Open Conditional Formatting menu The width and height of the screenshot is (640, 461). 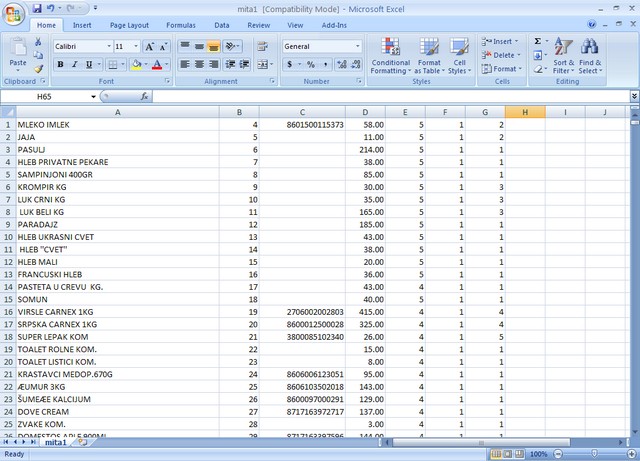tap(390, 56)
